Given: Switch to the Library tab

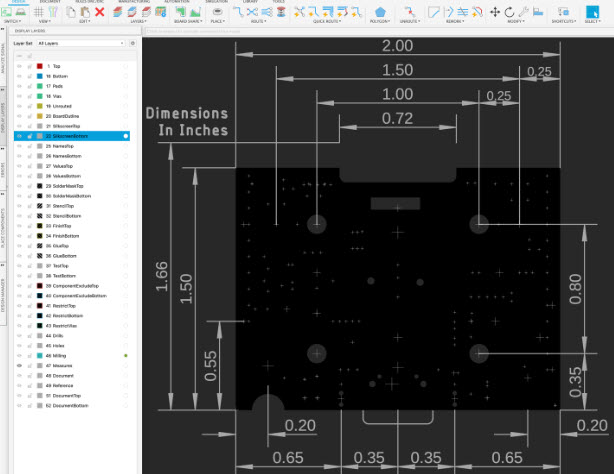Looking at the screenshot, I should [250, 2].
